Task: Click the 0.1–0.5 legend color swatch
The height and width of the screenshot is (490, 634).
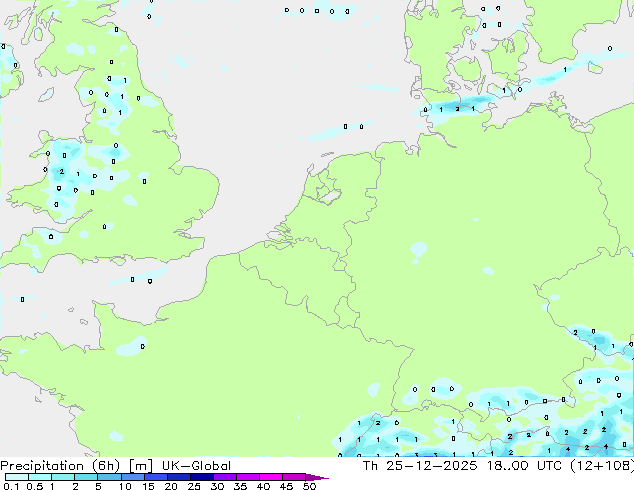Action: point(17,477)
